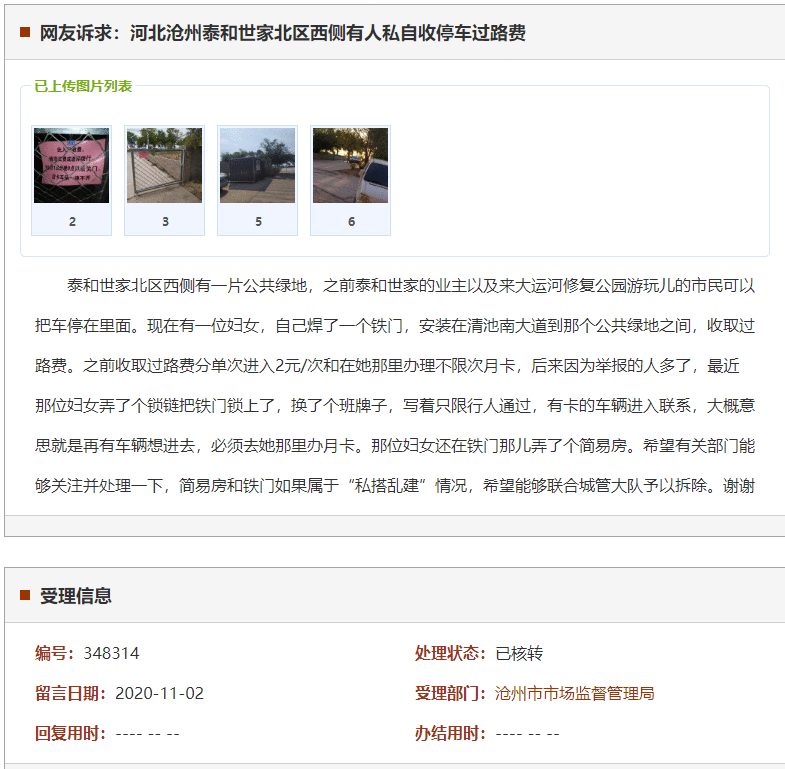
Task: Click complaint text line starting 路费。之前收取过路费
Action: point(387,366)
